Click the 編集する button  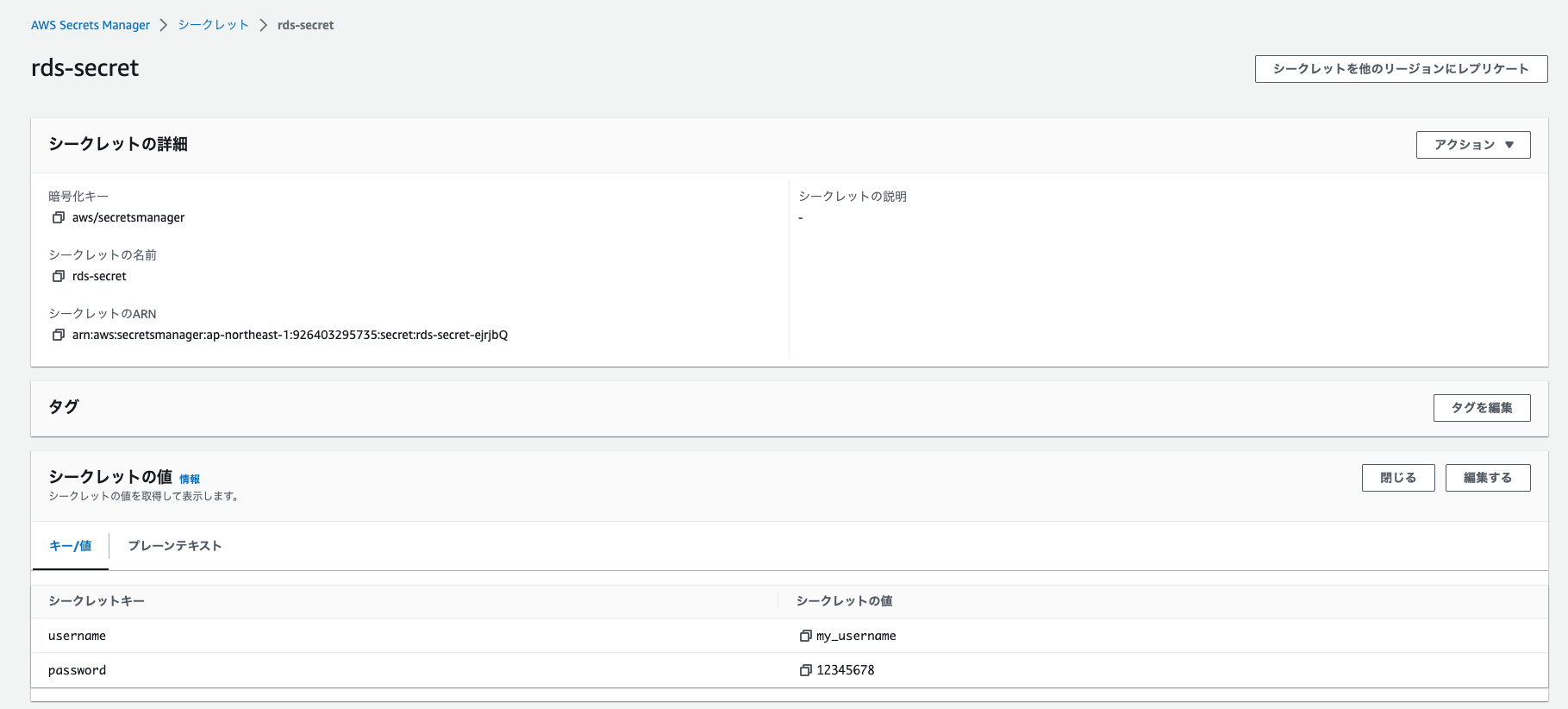pos(1488,478)
